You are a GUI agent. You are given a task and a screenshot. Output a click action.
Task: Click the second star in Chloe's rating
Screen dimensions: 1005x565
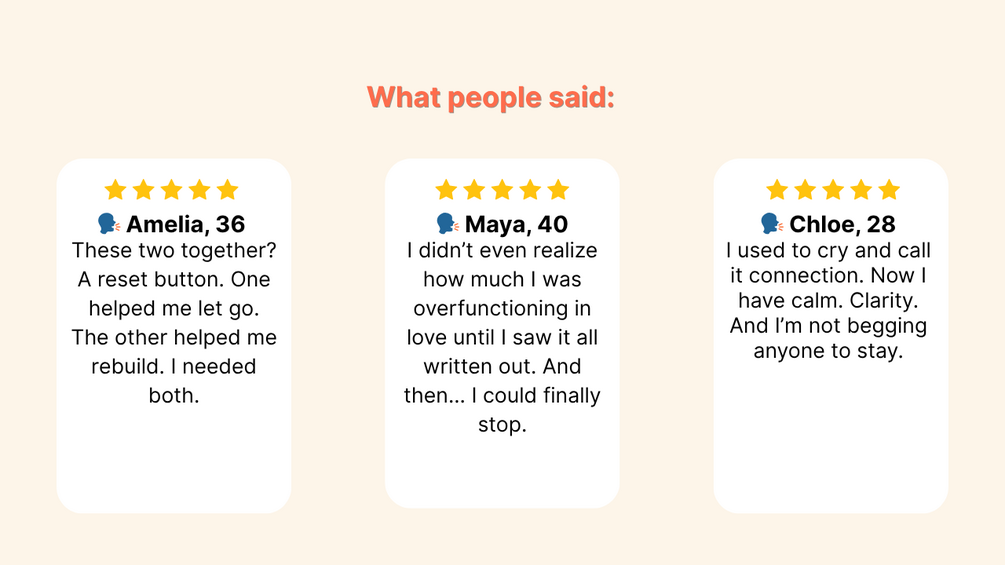805,190
